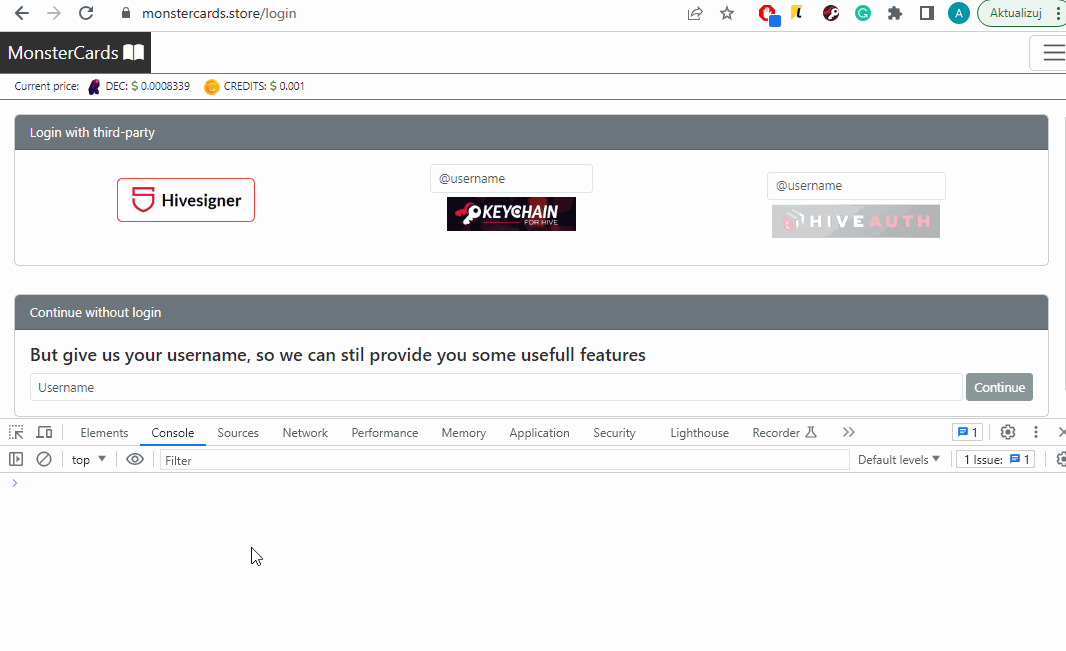Open the MonsterCards home logo link
The height and width of the screenshot is (651, 1066).
(x=75, y=52)
